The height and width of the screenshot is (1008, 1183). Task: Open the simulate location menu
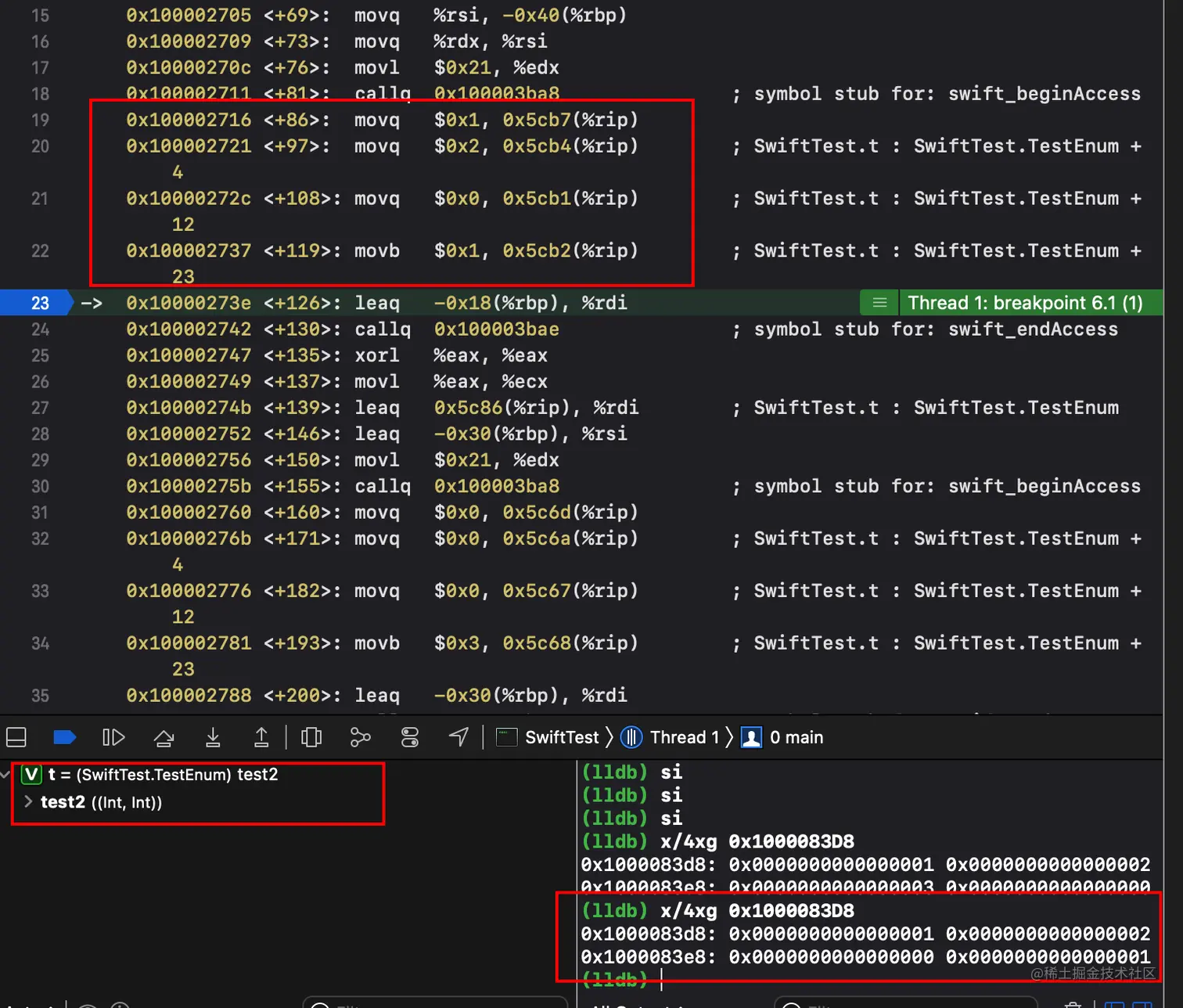[x=459, y=737]
